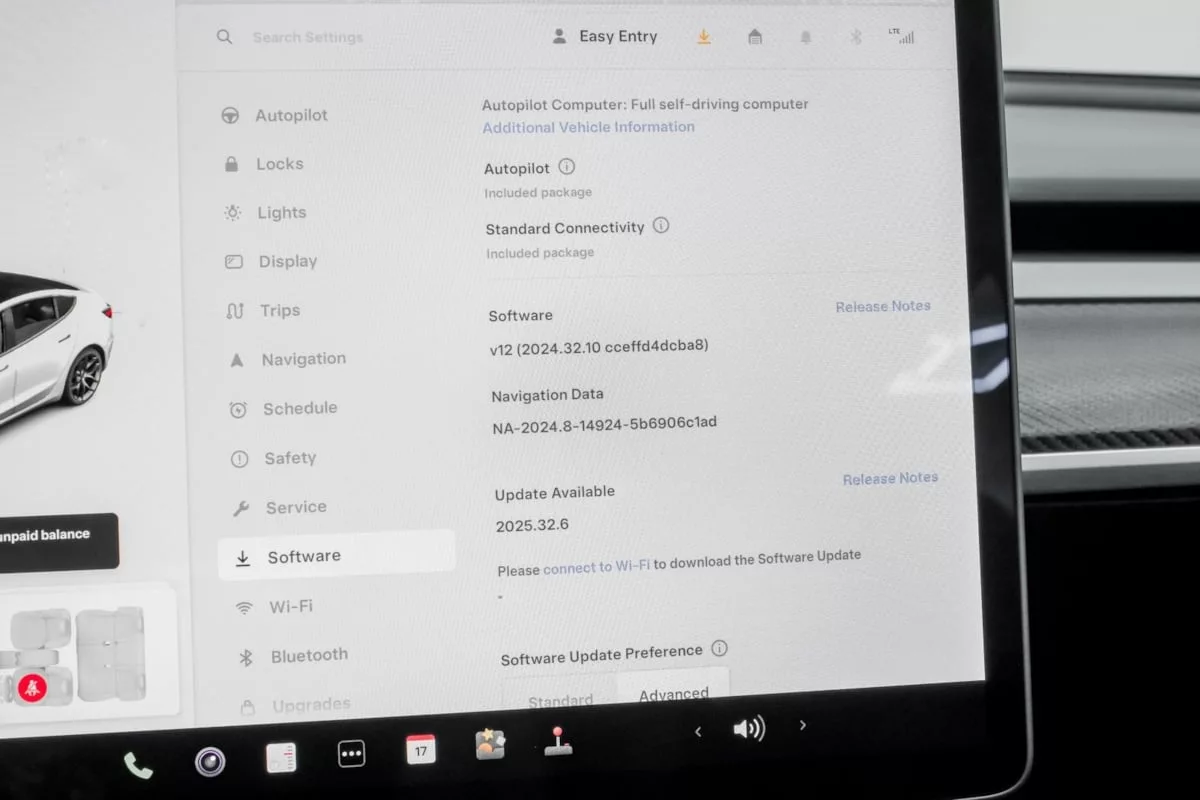The height and width of the screenshot is (800, 1200).
Task: Show Autopilot package info icon
Action: [x=567, y=167]
